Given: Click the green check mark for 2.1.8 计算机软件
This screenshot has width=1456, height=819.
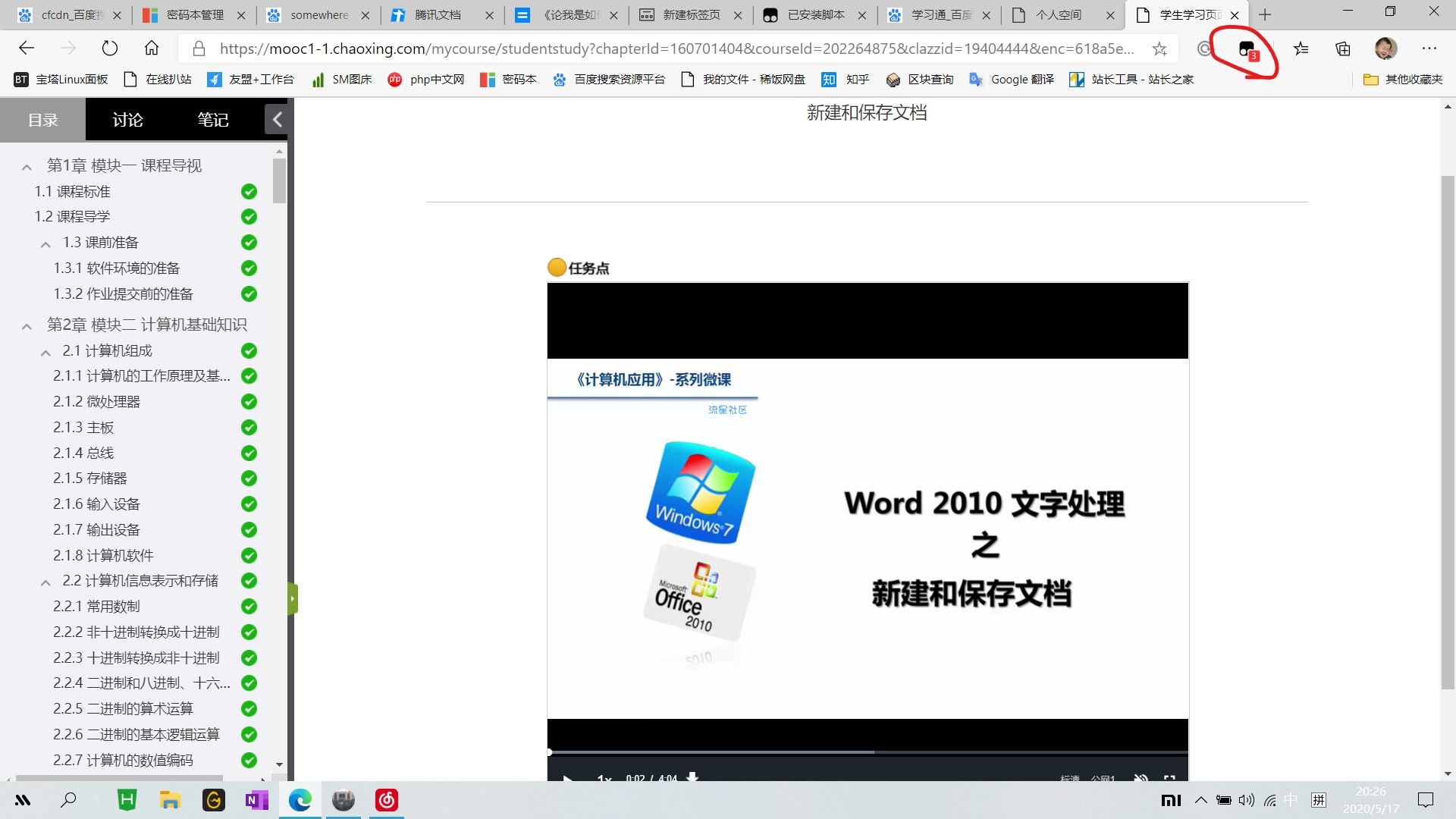Looking at the screenshot, I should click(x=249, y=556).
